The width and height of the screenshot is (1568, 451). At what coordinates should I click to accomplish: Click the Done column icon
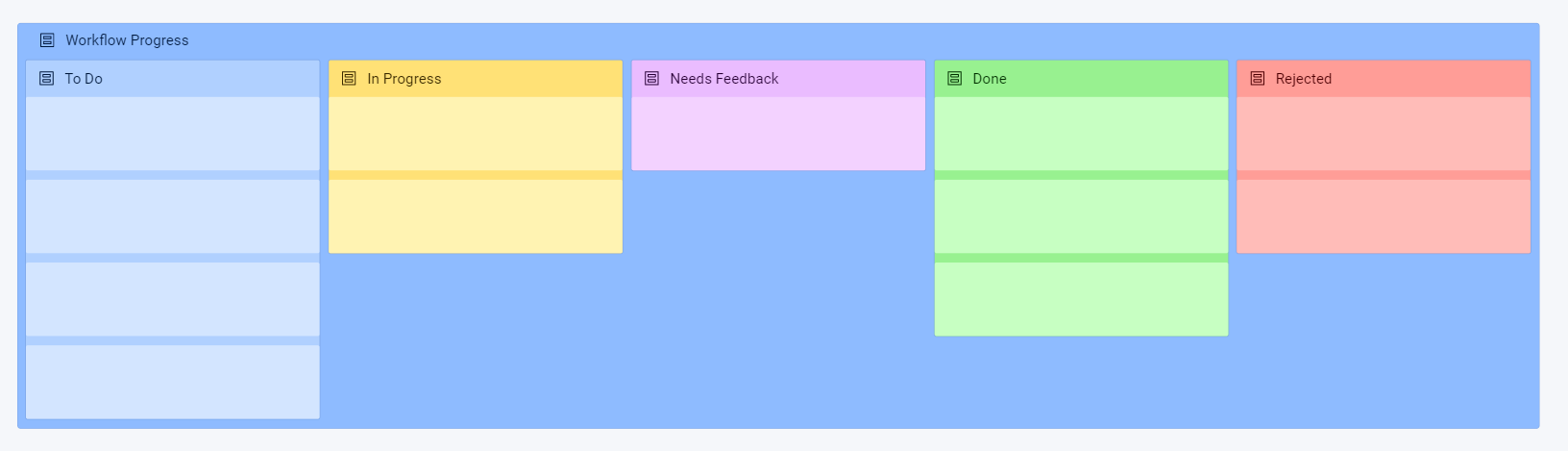point(954,79)
